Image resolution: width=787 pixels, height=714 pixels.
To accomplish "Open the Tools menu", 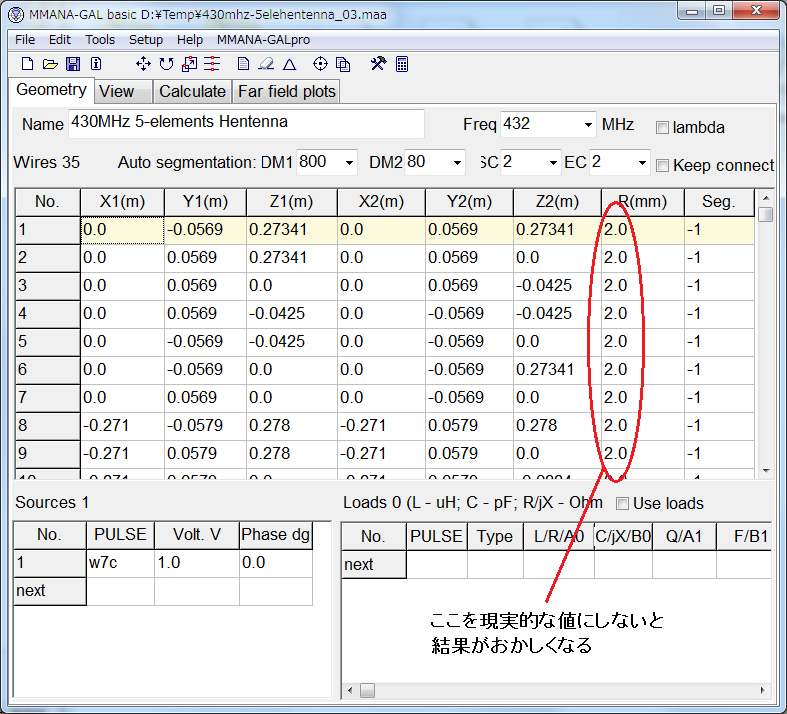I will pos(100,40).
